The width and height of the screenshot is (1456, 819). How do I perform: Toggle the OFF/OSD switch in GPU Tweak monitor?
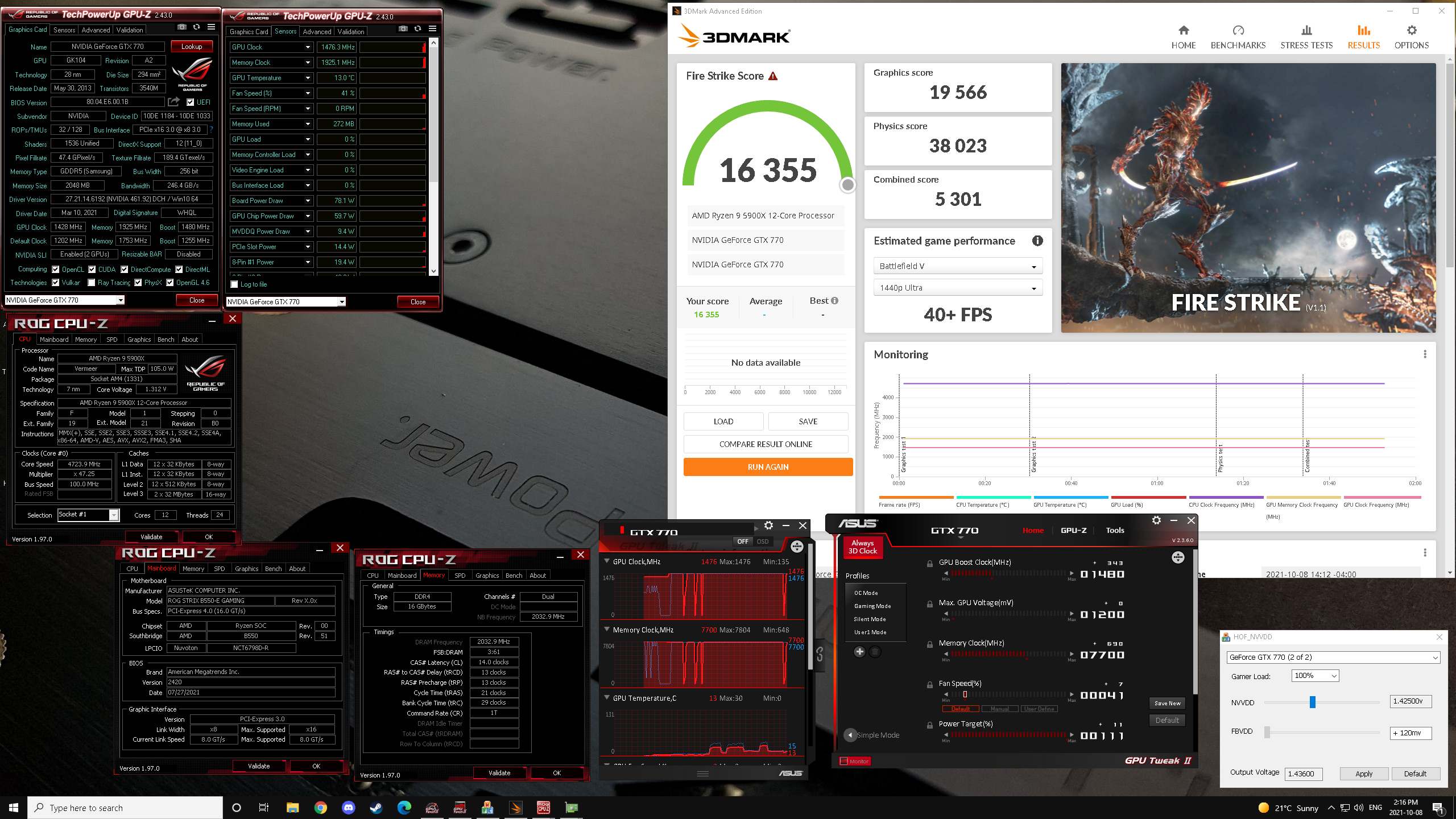pos(752,541)
